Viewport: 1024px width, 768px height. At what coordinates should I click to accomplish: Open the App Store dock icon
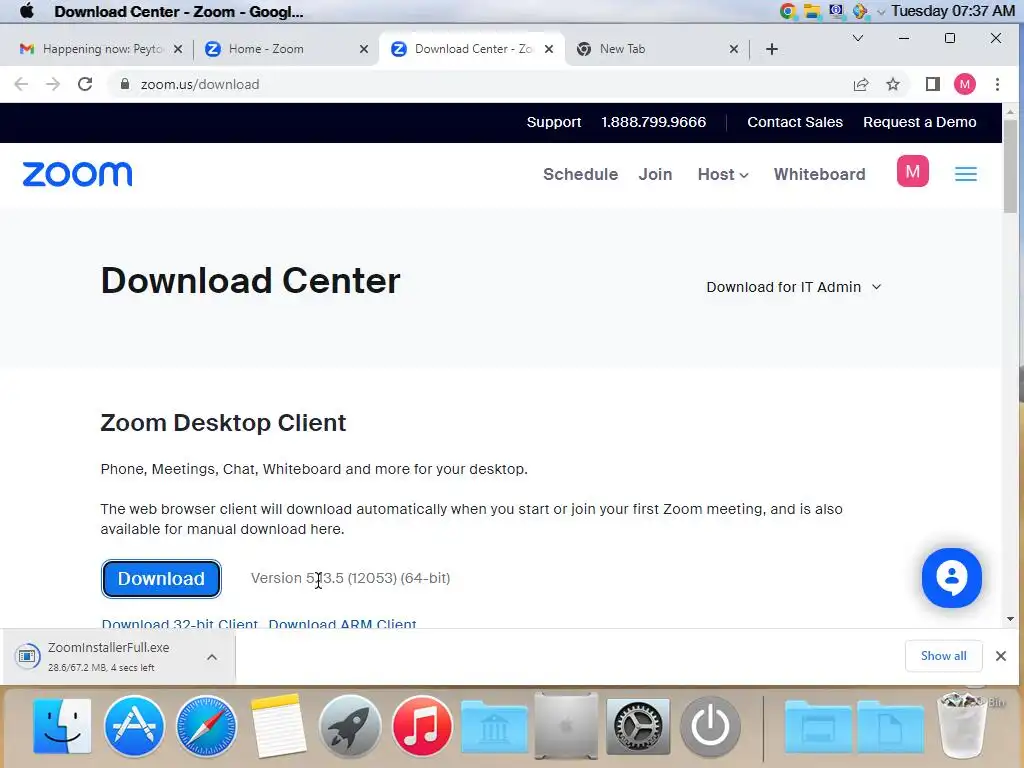click(134, 726)
